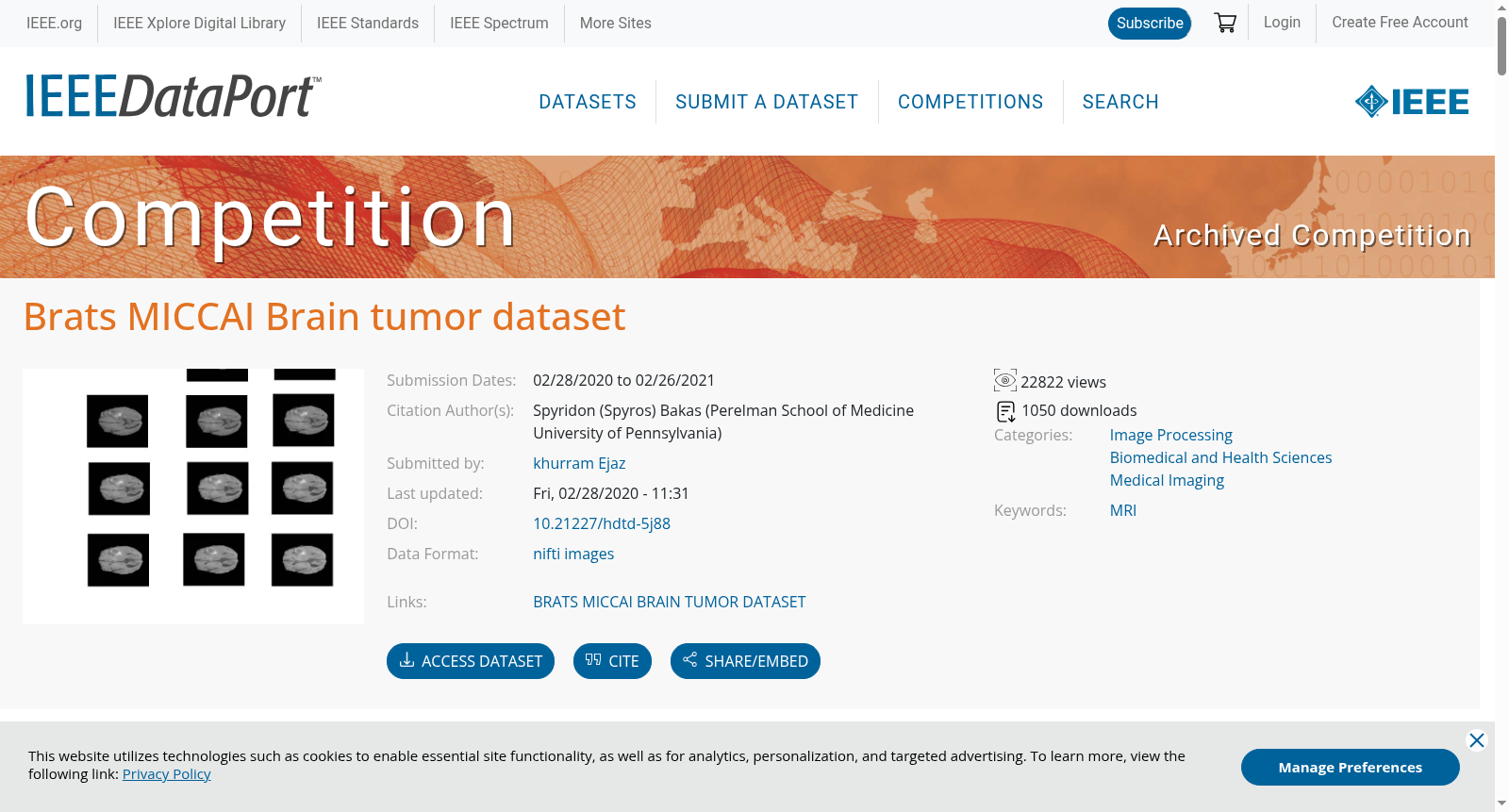Open the SHARE/EMBED button
The height and width of the screenshot is (812, 1509).
(x=745, y=661)
